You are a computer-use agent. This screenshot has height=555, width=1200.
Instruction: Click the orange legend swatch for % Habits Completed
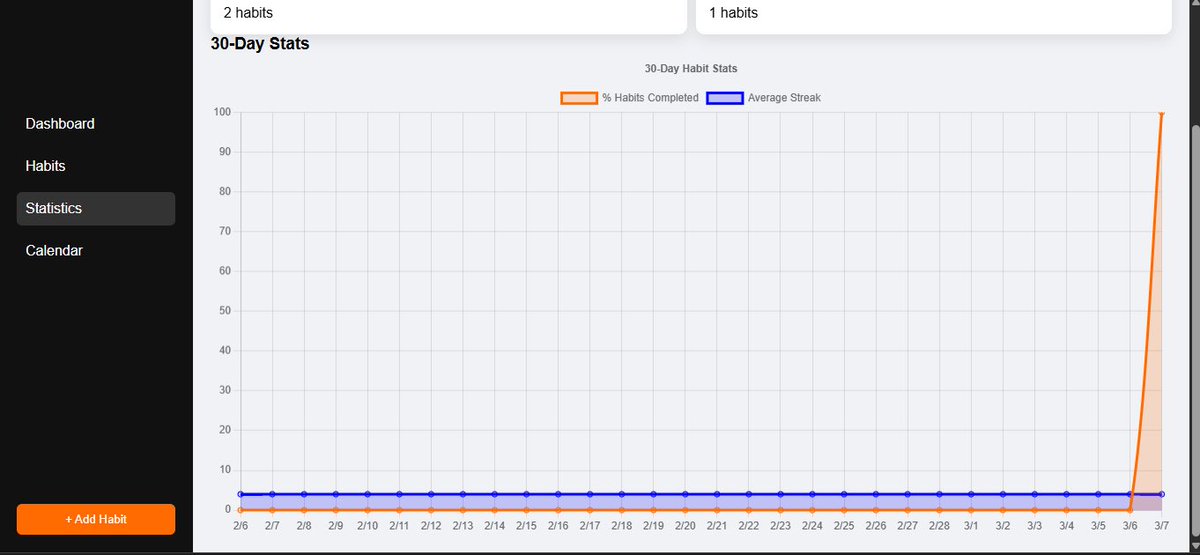click(578, 98)
